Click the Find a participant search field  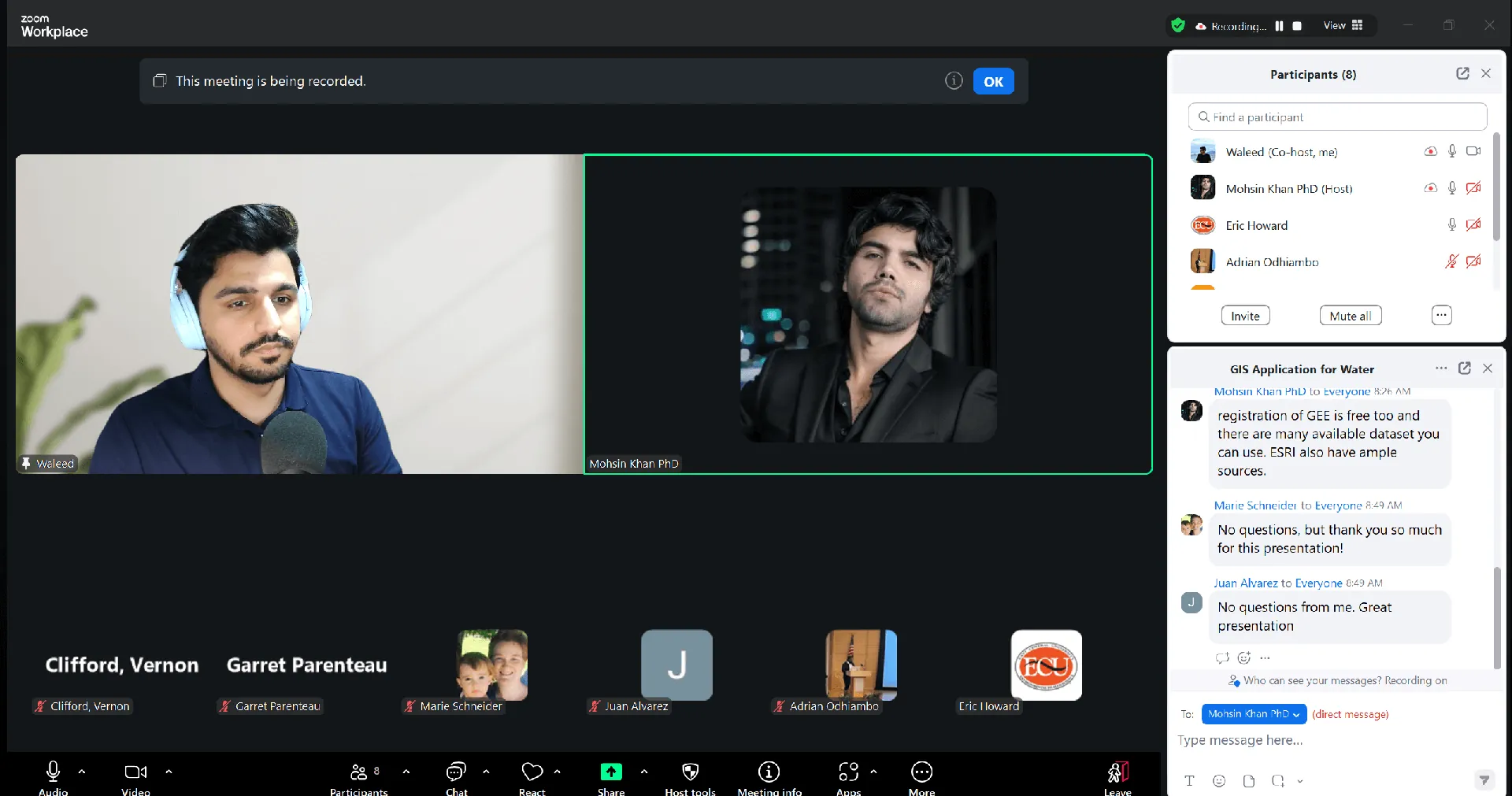click(1337, 117)
